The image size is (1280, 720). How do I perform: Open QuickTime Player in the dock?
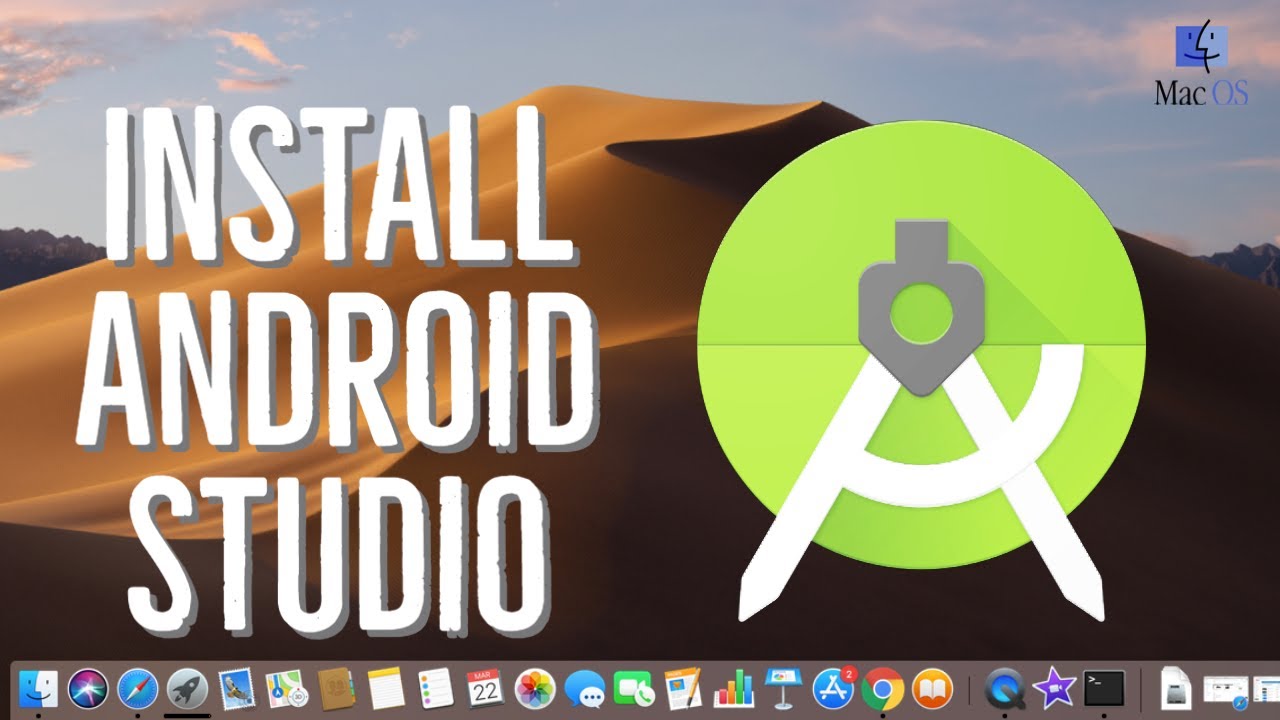1004,688
